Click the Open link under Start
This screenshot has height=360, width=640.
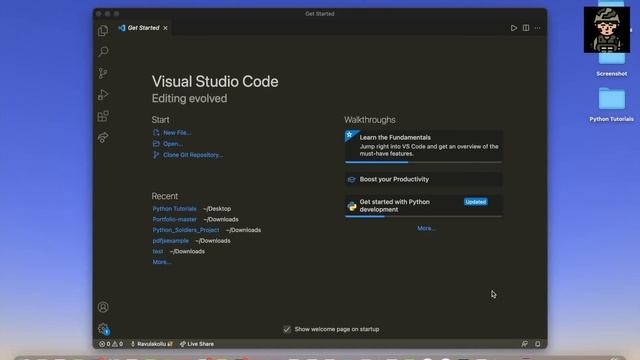[173, 144]
